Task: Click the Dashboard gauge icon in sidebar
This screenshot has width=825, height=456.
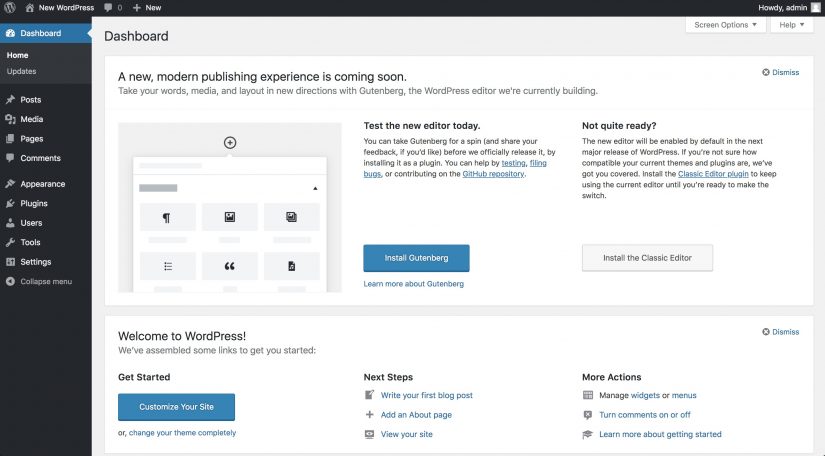Action: pos(10,33)
